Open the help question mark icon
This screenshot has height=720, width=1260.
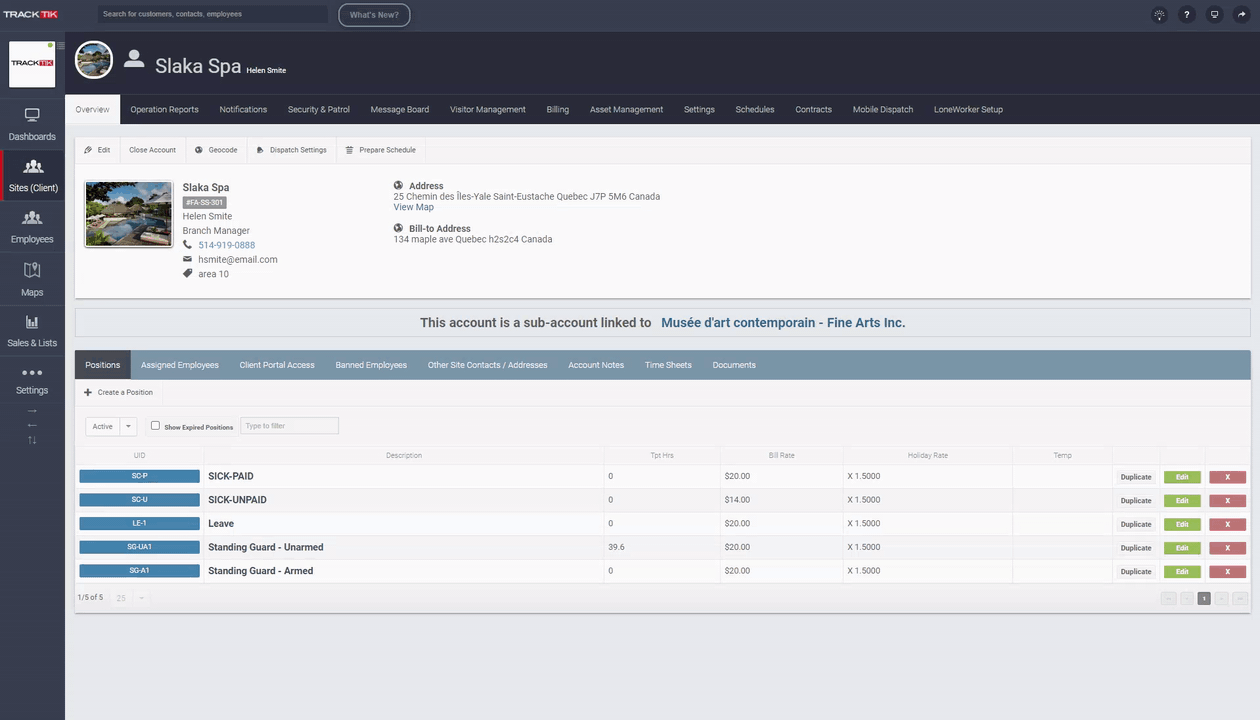point(1187,14)
